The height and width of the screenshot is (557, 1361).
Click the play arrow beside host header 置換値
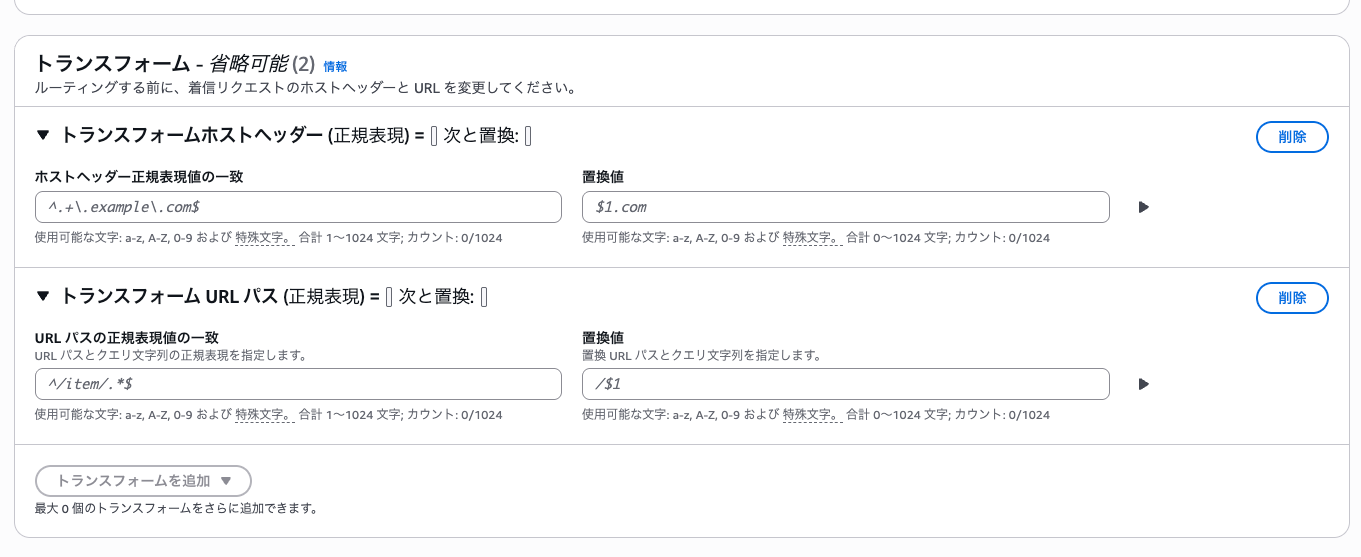click(x=1144, y=207)
